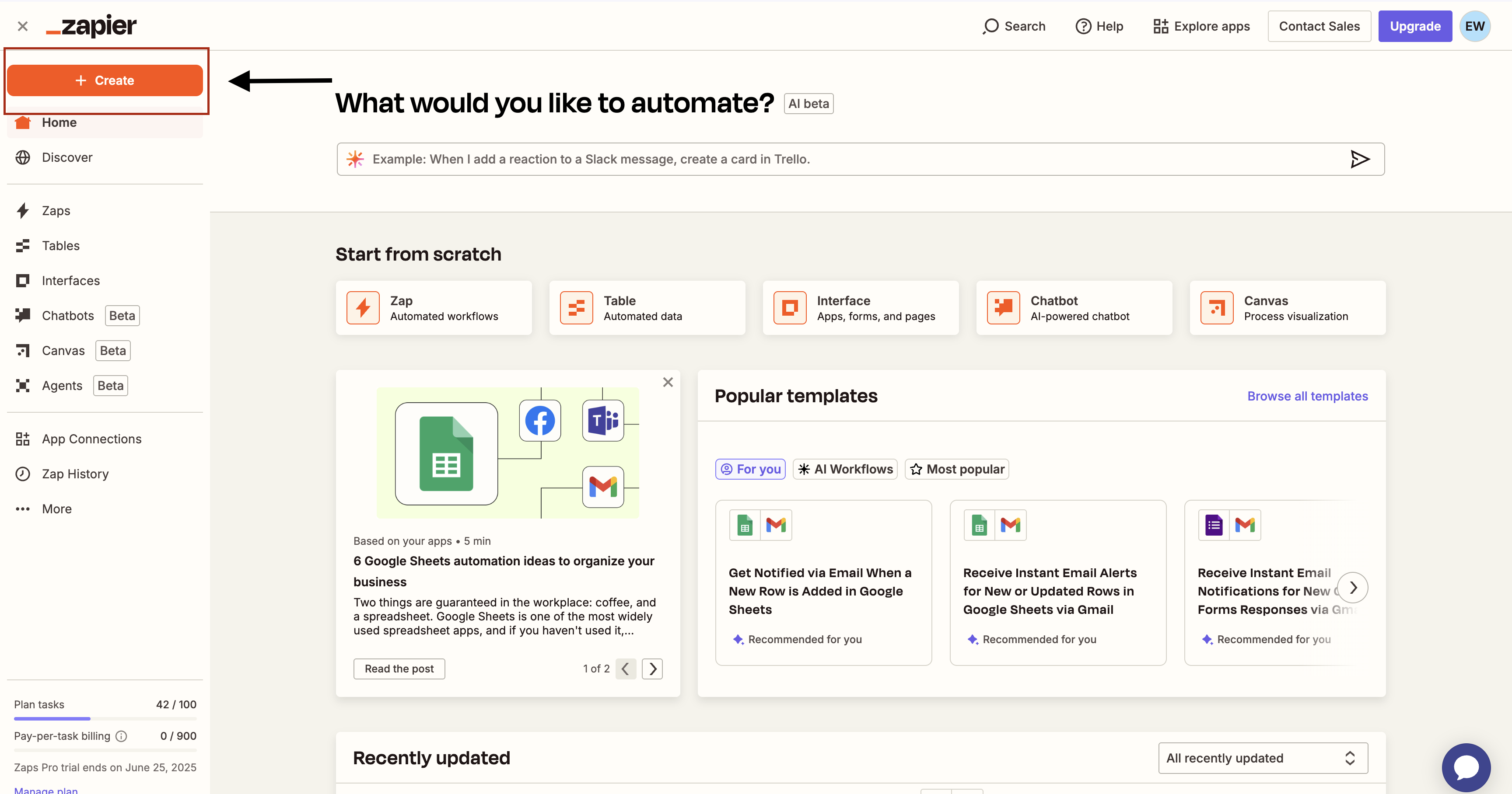Click the Interfaces sidebar icon
This screenshot has height=794, width=1512.
pyautogui.click(x=23, y=281)
